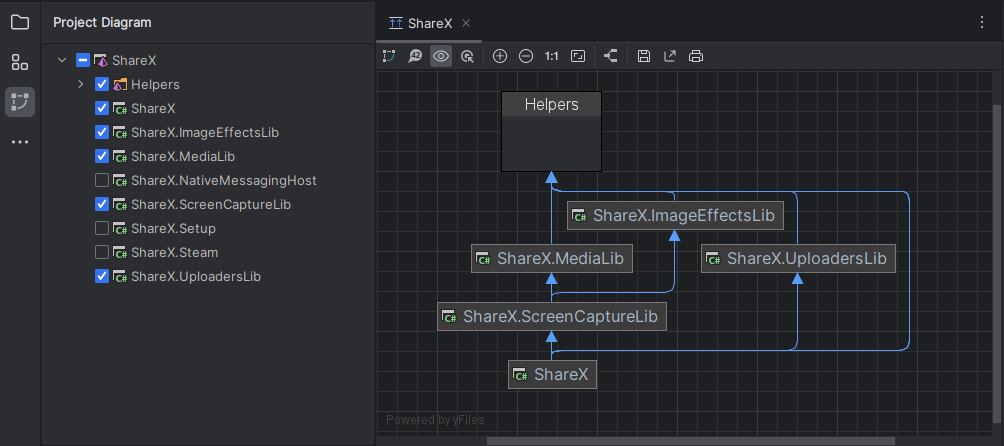Select the ShareX.Setup item in project tree

(x=173, y=229)
